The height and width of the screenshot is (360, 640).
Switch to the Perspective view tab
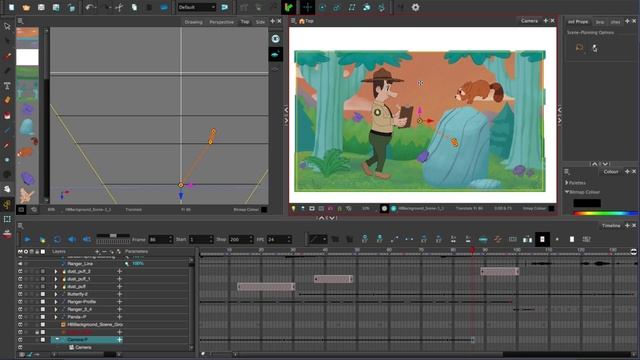coord(222,22)
